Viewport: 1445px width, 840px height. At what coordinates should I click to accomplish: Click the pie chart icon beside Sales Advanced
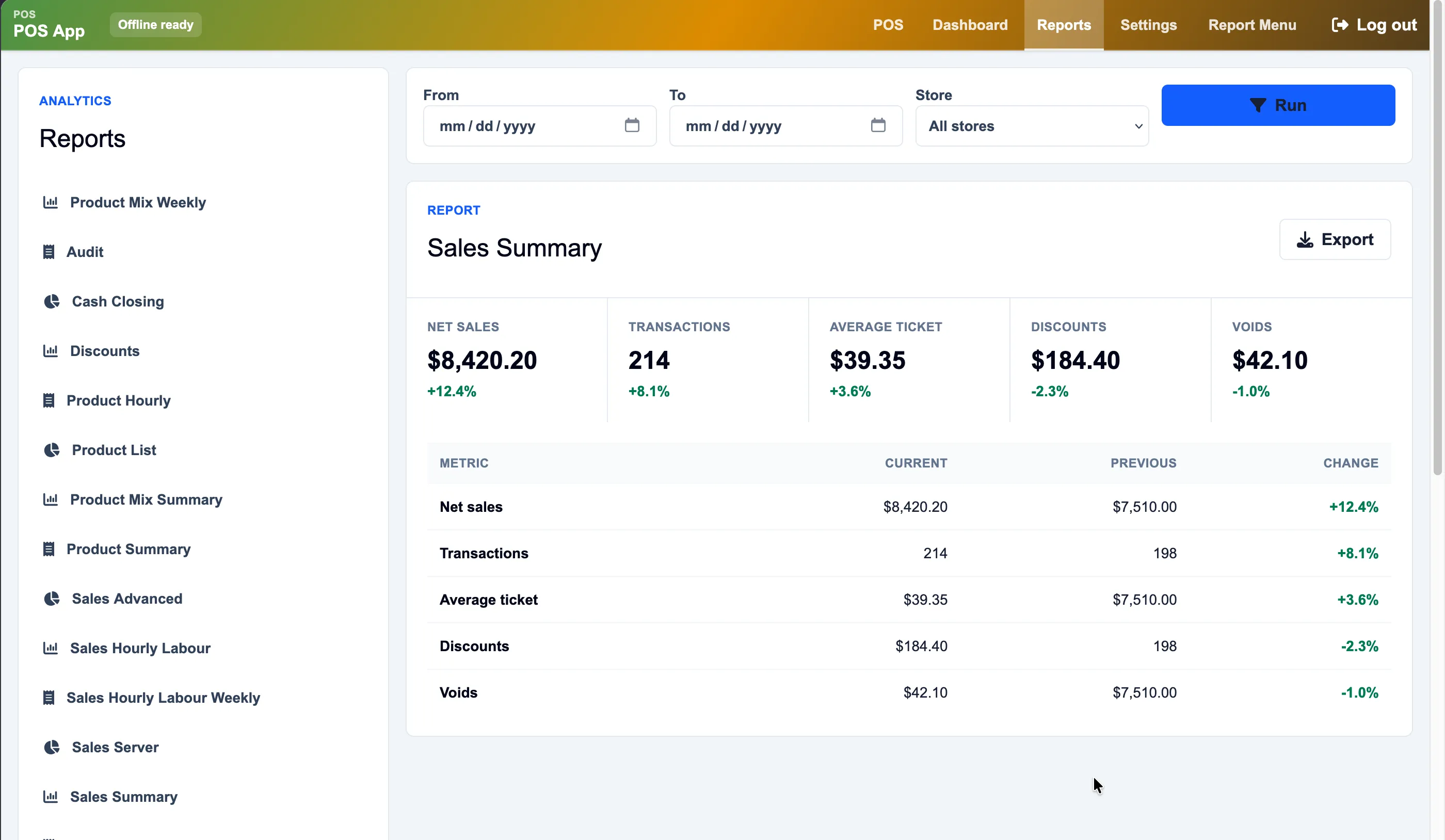(52, 599)
